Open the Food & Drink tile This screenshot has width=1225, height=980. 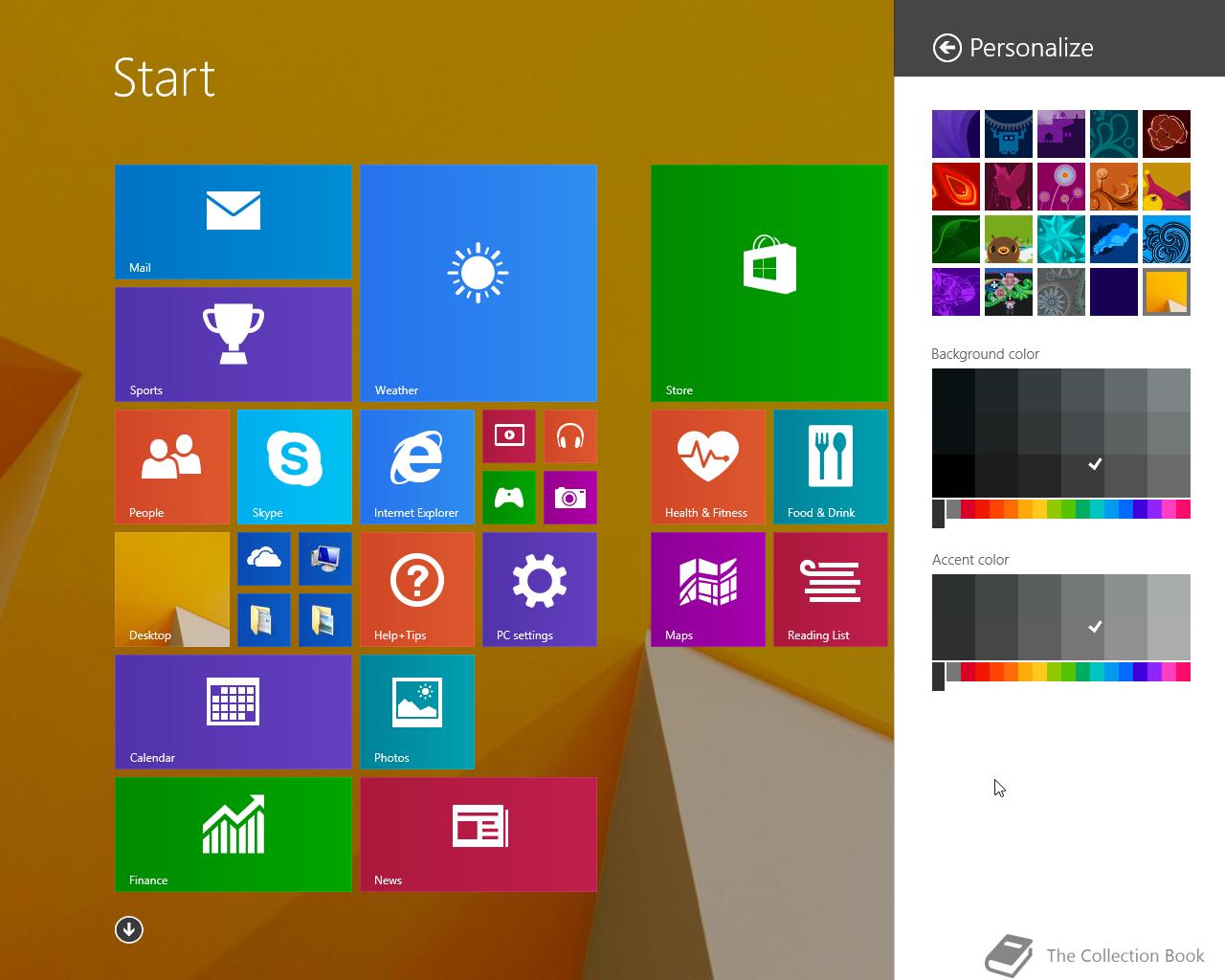coord(831,467)
